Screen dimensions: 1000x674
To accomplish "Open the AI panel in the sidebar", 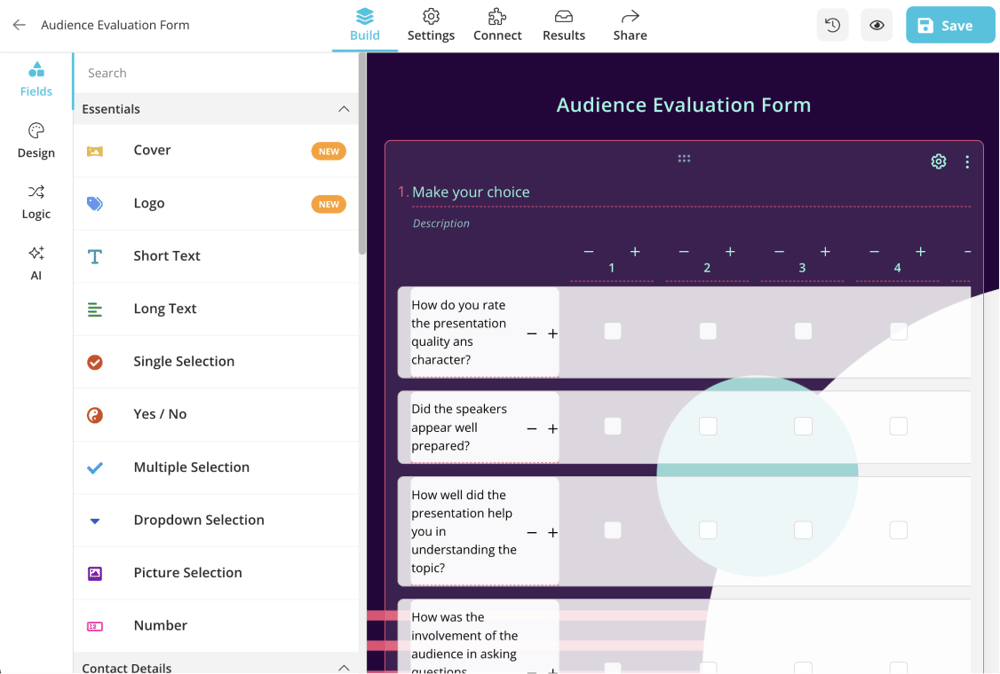I will (35, 260).
